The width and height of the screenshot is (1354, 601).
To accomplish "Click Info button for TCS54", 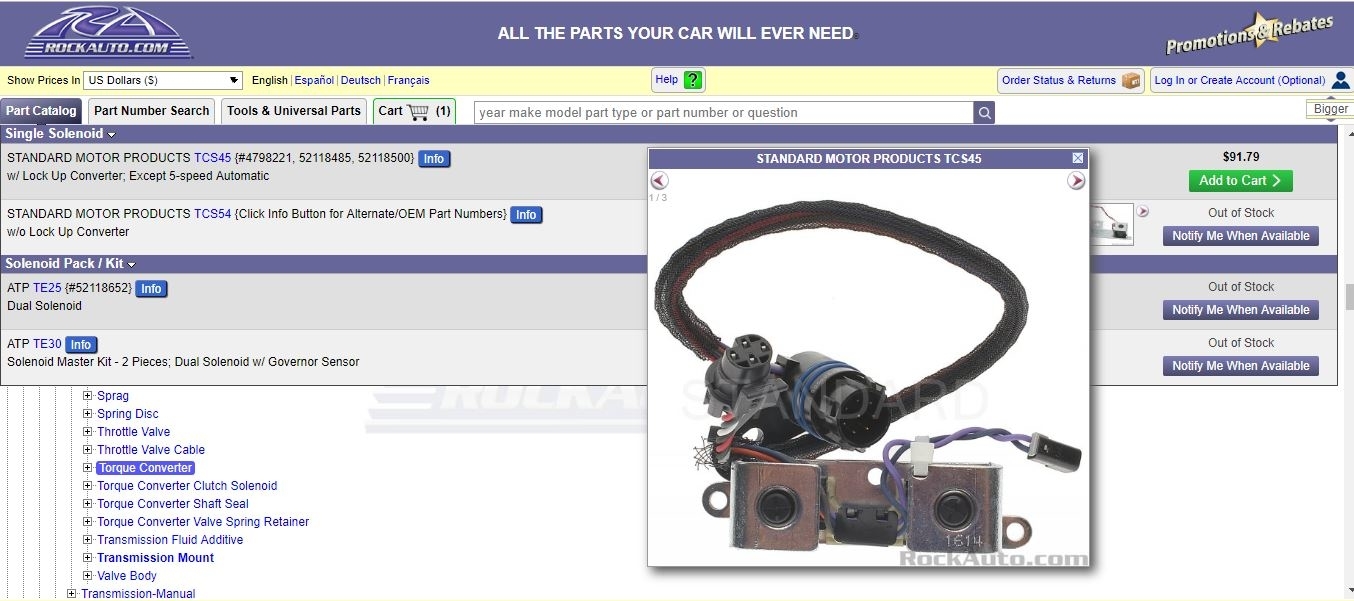I will (526, 214).
